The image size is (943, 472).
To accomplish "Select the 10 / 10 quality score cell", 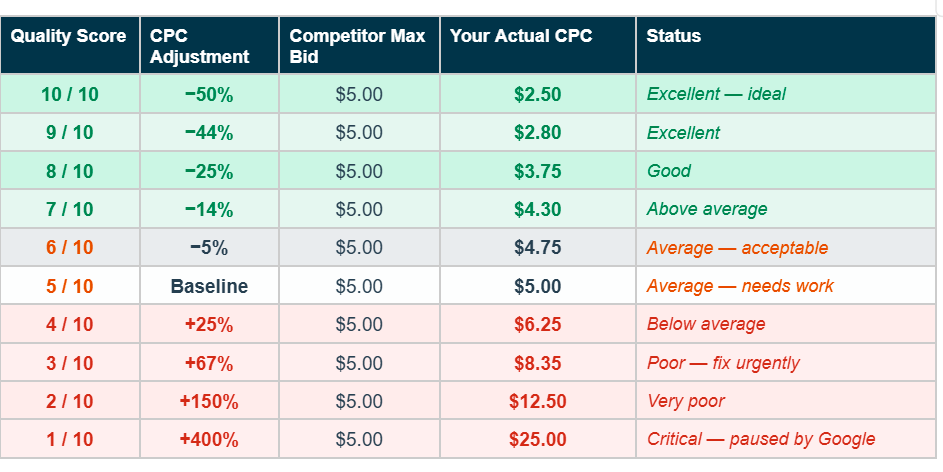I will 70,94.
